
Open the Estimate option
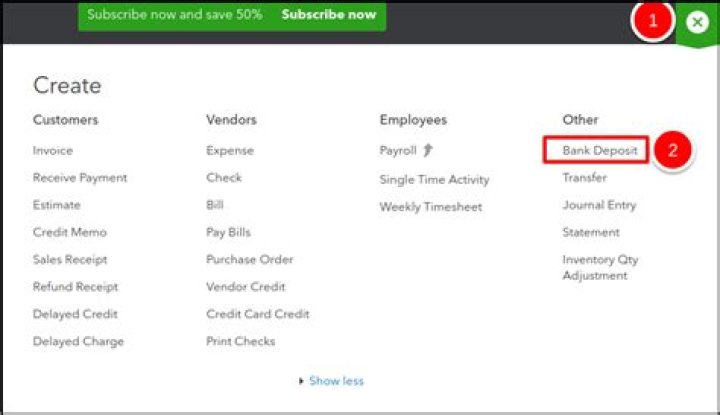click(x=57, y=205)
